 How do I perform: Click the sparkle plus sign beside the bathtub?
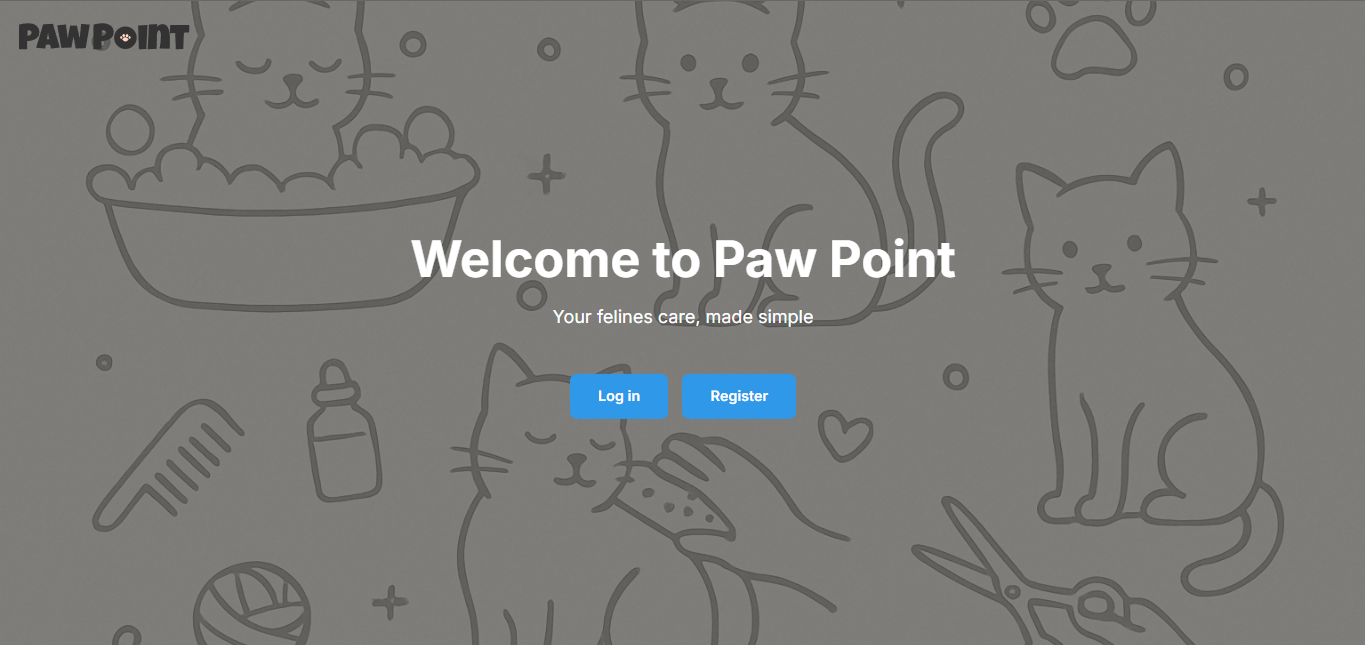click(x=546, y=174)
